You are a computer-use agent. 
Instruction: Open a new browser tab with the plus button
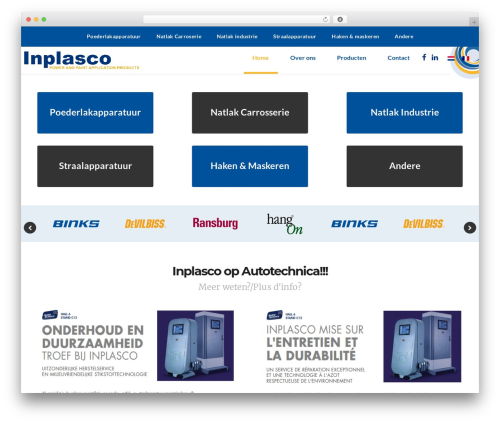coord(474,22)
